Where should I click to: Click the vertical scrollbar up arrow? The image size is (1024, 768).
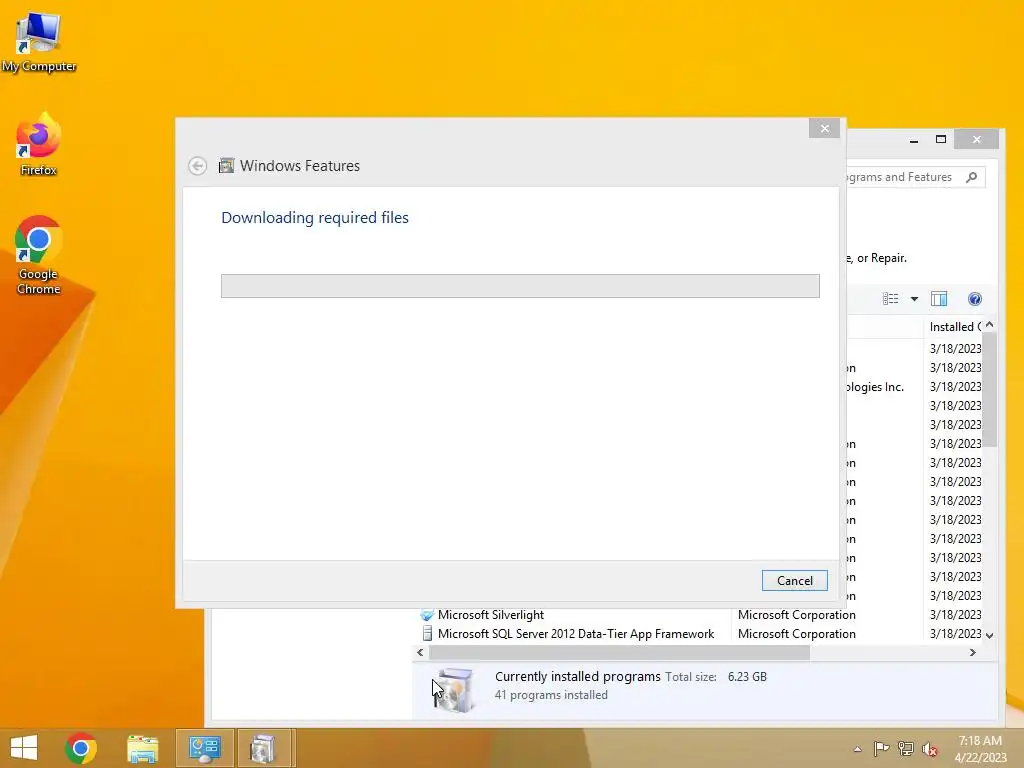(x=989, y=325)
